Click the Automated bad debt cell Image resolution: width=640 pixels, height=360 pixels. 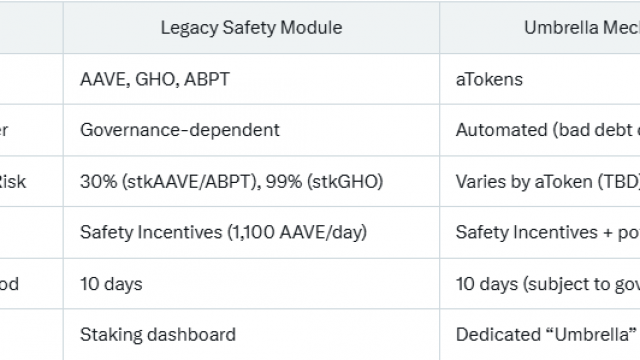pyautogui.click(x=540, y=130)
